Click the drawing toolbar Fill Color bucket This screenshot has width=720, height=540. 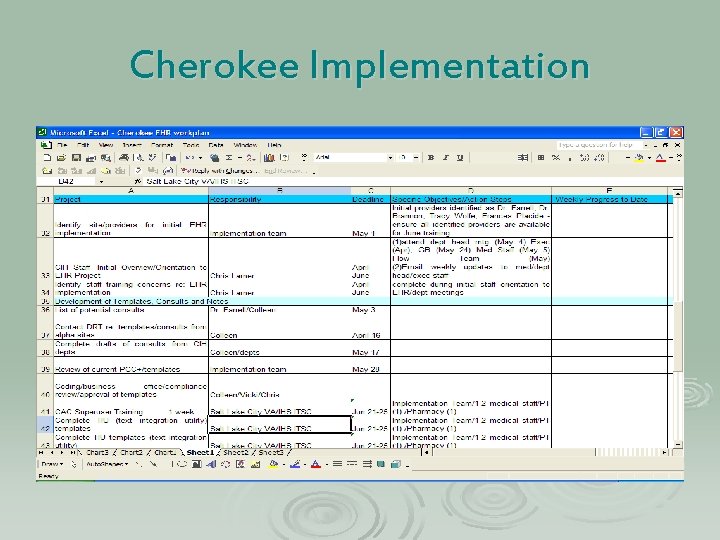point(273,464)
